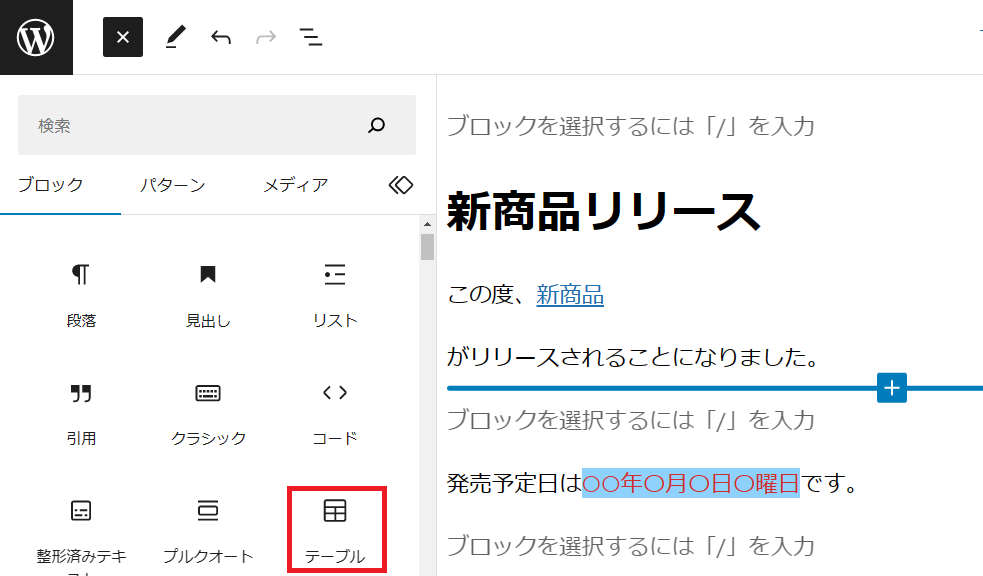Click the search magnifier icon

pyautogui.click(x=377, y=126)
